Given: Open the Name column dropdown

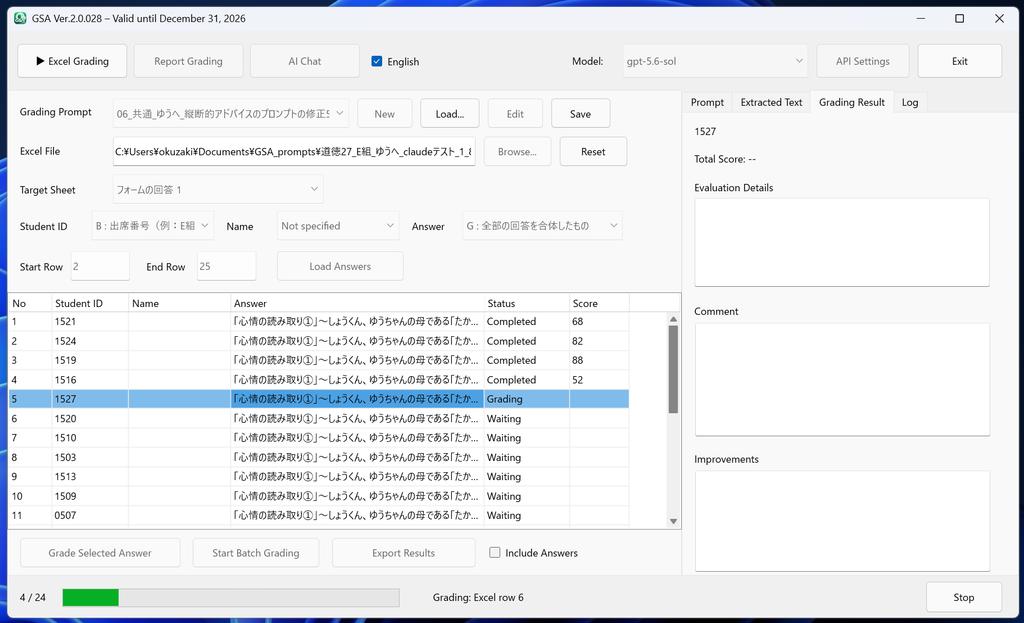Looking at the screenshot, I should pyautogui.click(x=338, y=226).
